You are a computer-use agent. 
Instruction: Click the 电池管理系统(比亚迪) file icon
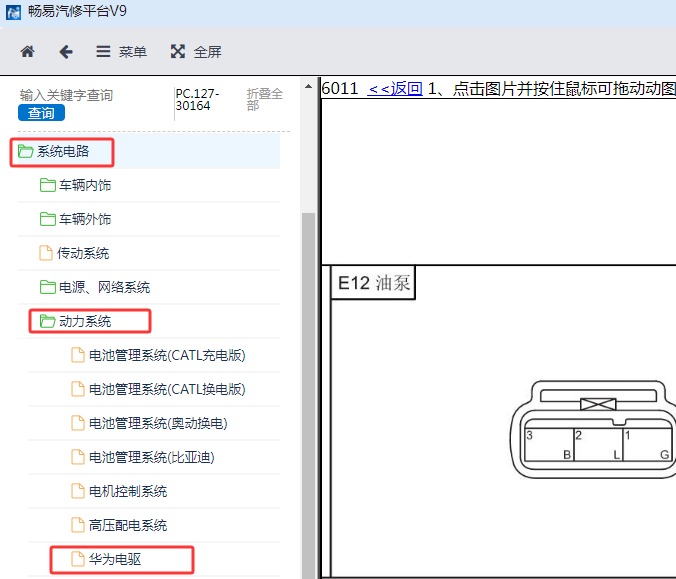(x=78, y=457)
